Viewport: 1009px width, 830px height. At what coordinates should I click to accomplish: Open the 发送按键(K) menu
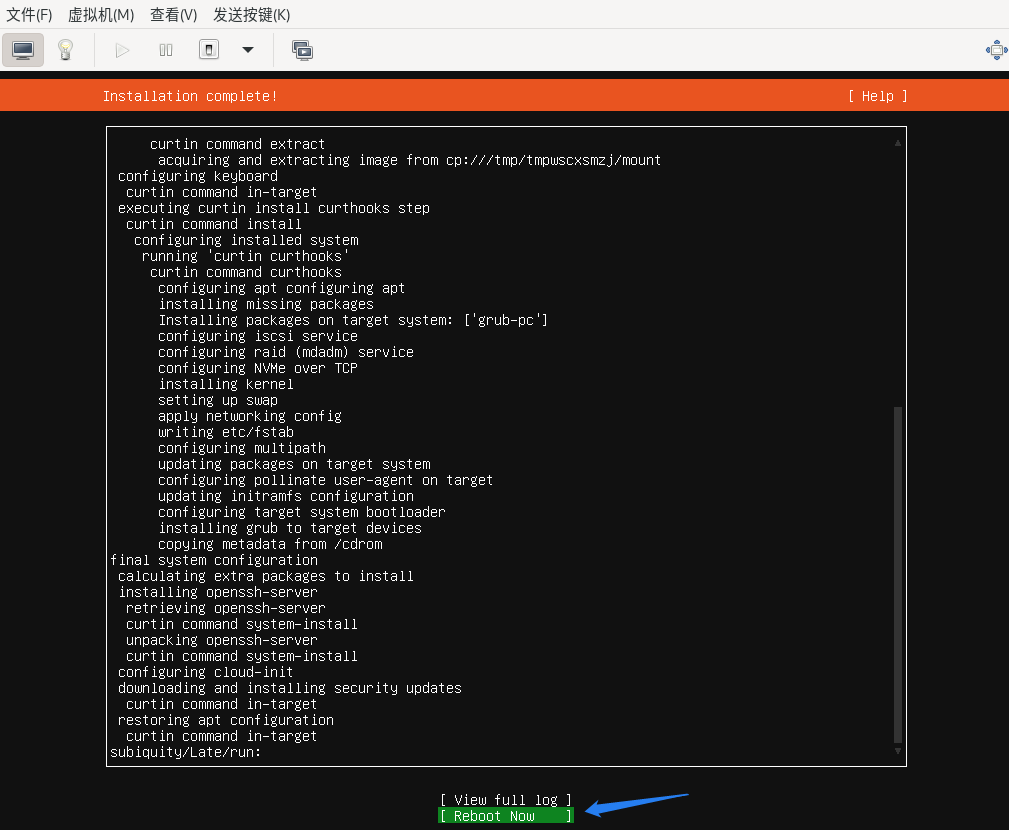point(251,15)
